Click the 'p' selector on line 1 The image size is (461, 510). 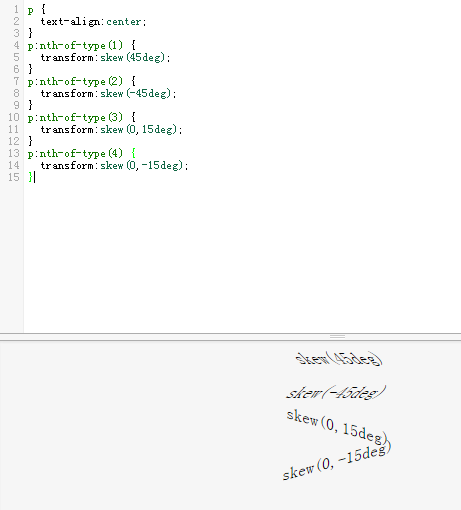click(x=31, y=10)
